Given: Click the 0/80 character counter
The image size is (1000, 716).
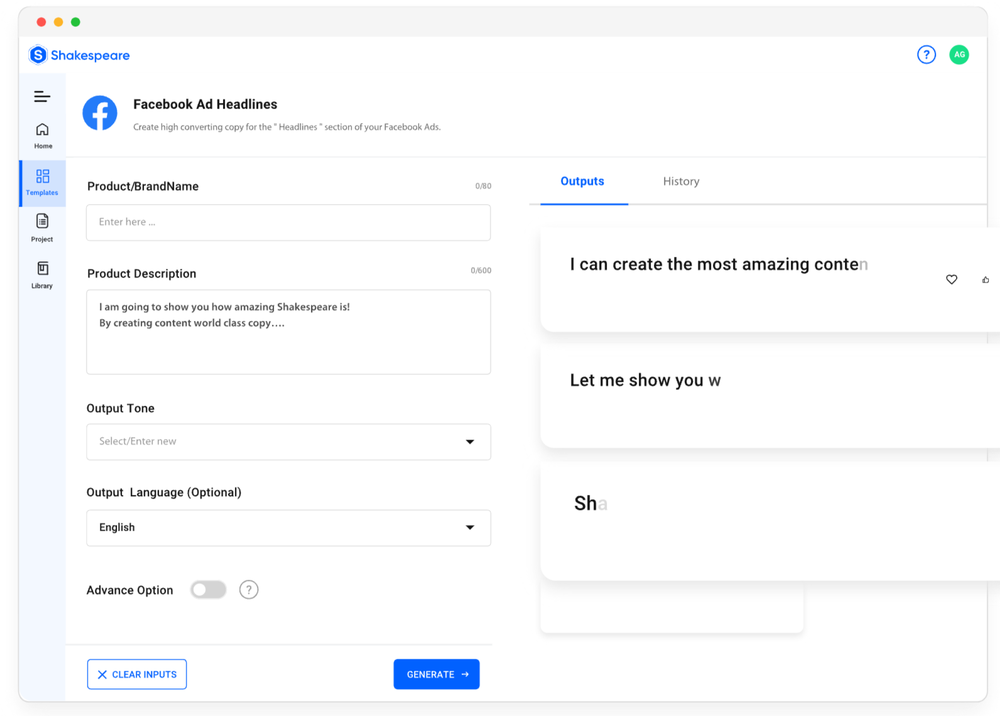Looking at the screenshot, I should click(483, 186).
